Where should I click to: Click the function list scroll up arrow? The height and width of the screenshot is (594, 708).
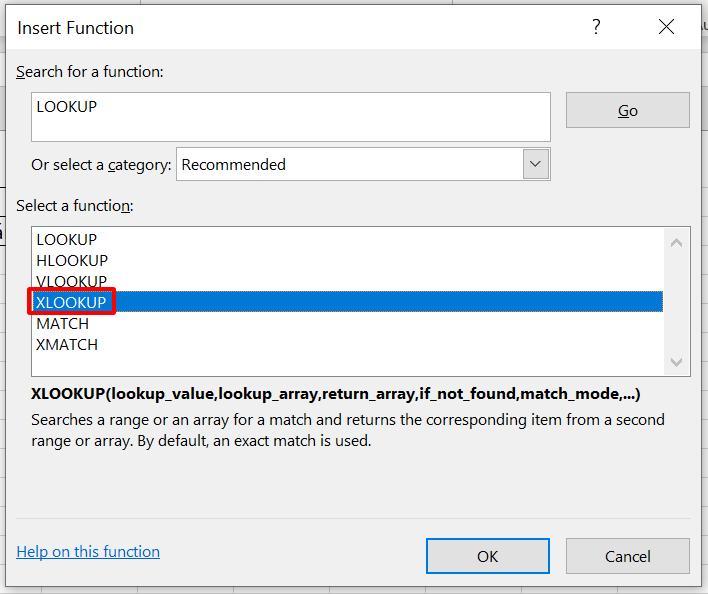coord(677,242)
